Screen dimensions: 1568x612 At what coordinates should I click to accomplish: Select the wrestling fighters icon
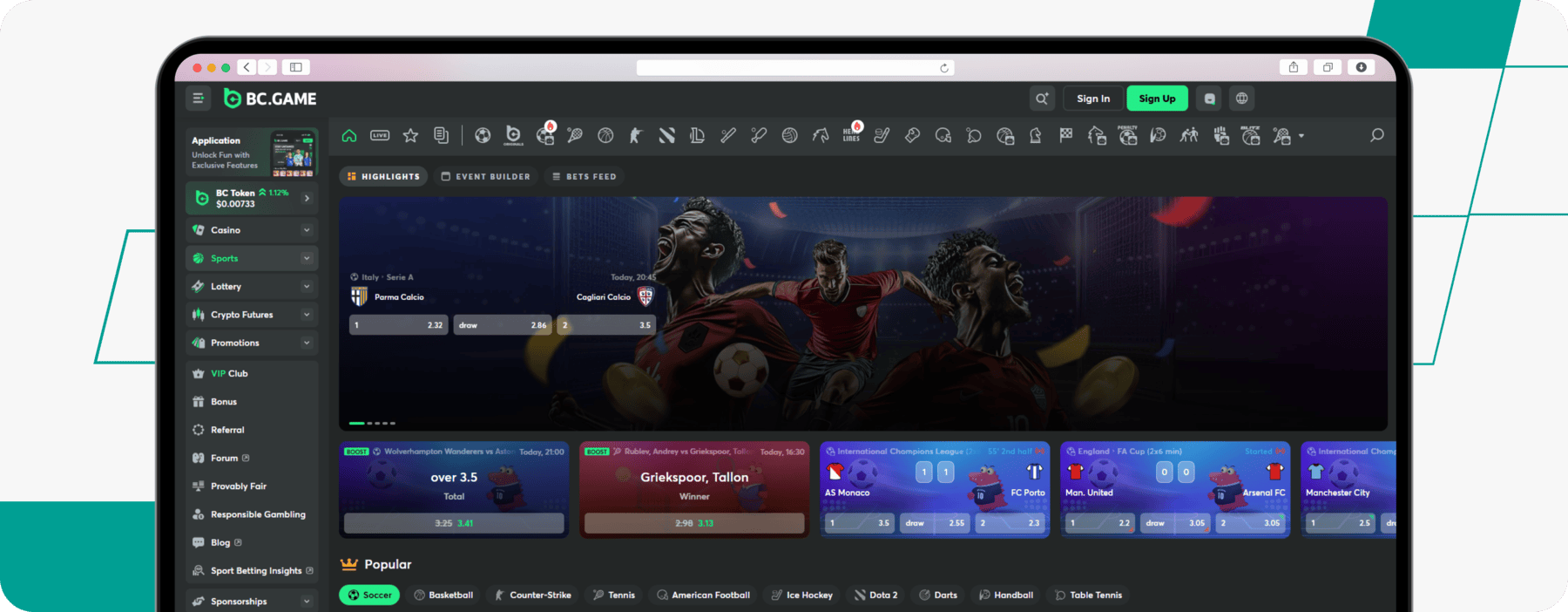pyautogui.click(x=1189, y=135)
